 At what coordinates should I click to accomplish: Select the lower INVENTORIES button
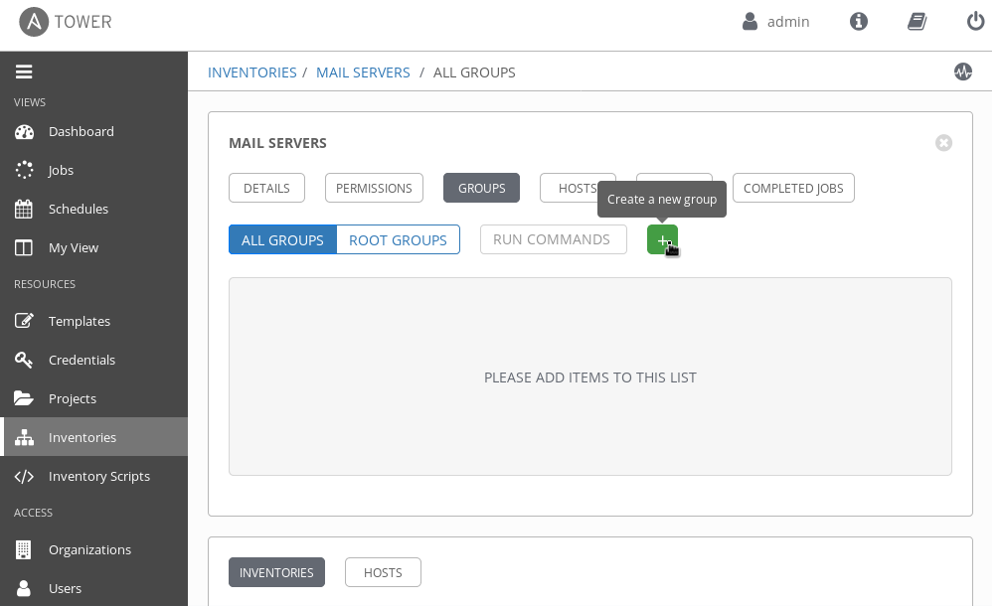[276, 572]
